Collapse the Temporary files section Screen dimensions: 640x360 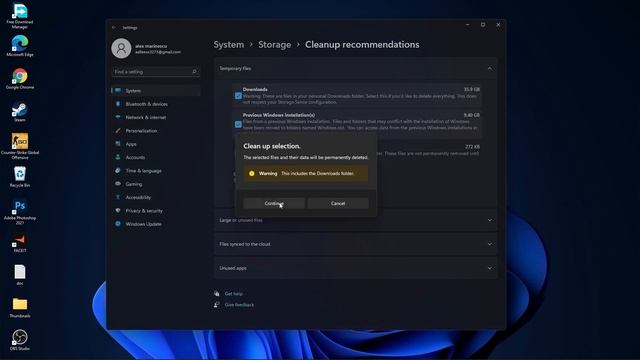pos(490,69)
